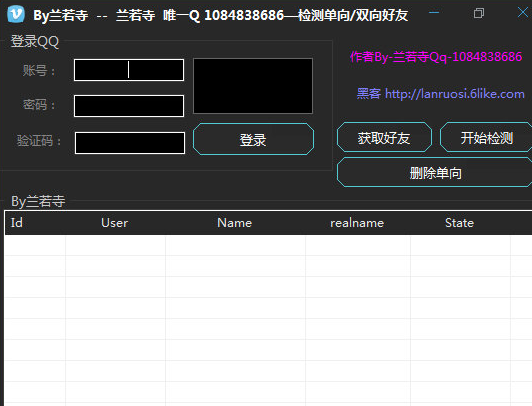Sort by the User column header
This screenshot has width=532, height=406.
point(115,223)
